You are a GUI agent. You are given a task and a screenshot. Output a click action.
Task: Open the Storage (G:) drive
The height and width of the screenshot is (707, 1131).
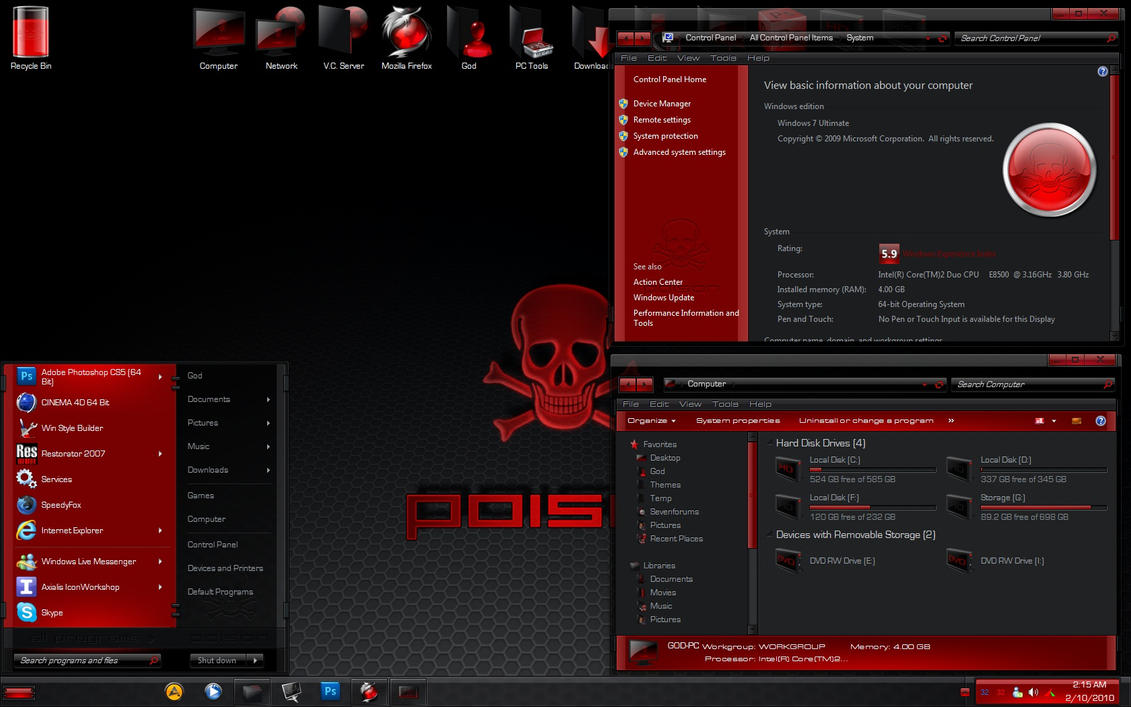tap(1026, 507)
